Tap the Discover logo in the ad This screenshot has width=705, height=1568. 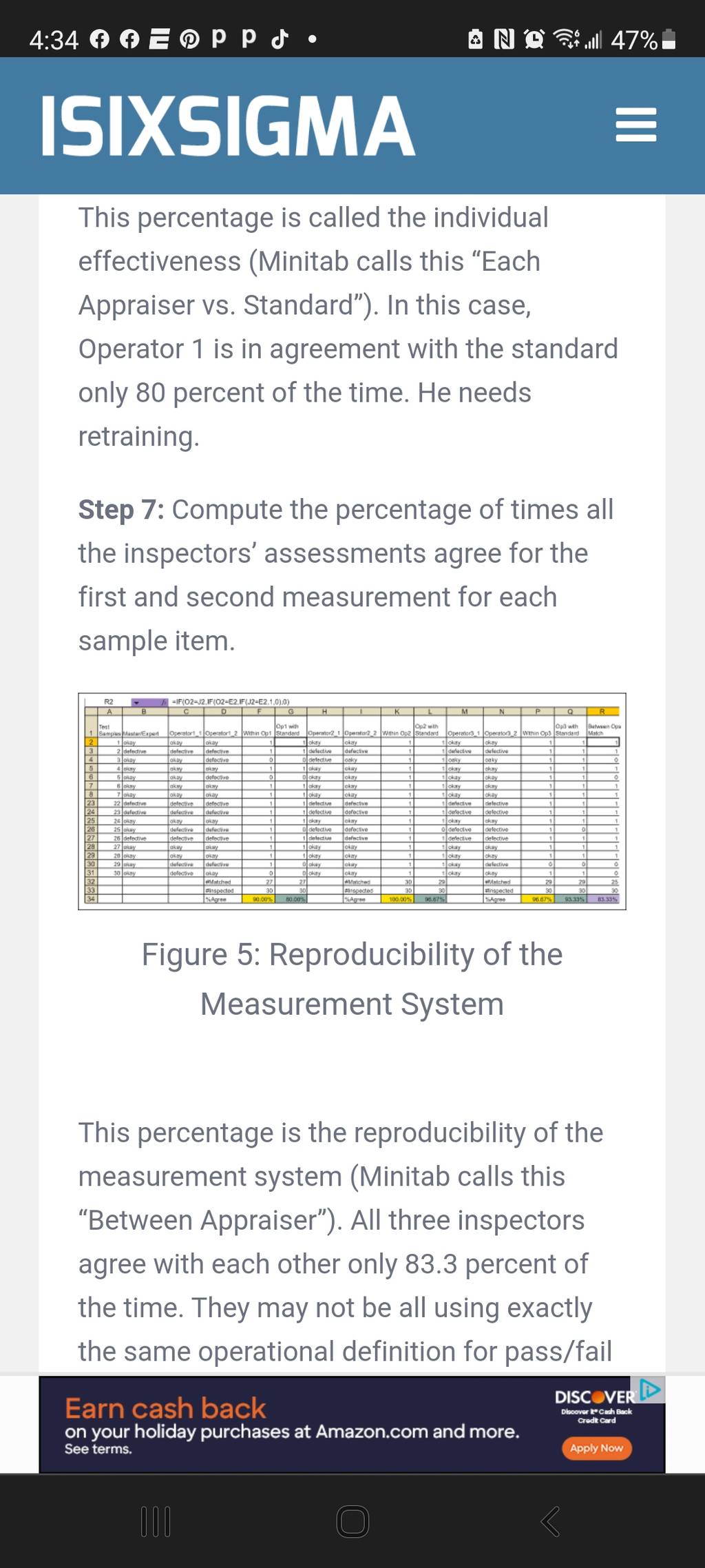(595, 1397)
